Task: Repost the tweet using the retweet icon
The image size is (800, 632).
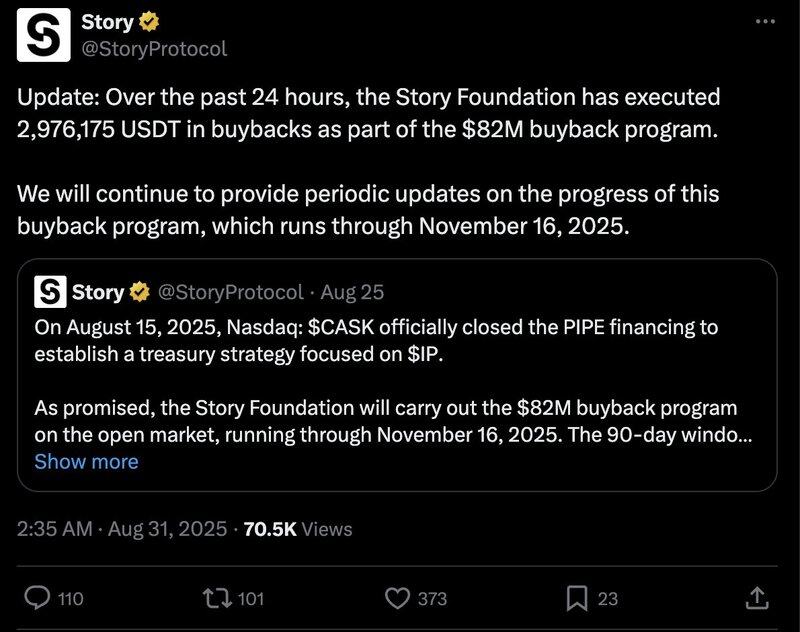Action: click(x=217, y=598)
